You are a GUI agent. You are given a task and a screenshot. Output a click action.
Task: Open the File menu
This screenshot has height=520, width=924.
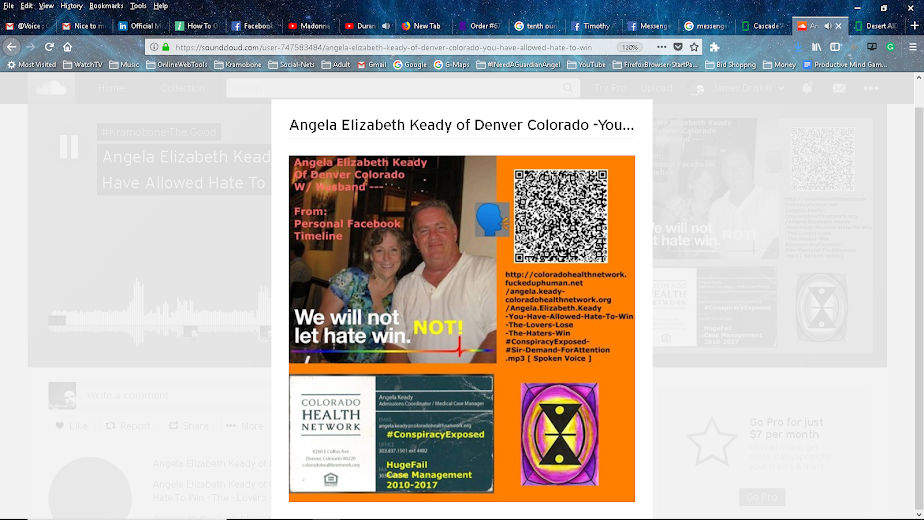[8, 6]
